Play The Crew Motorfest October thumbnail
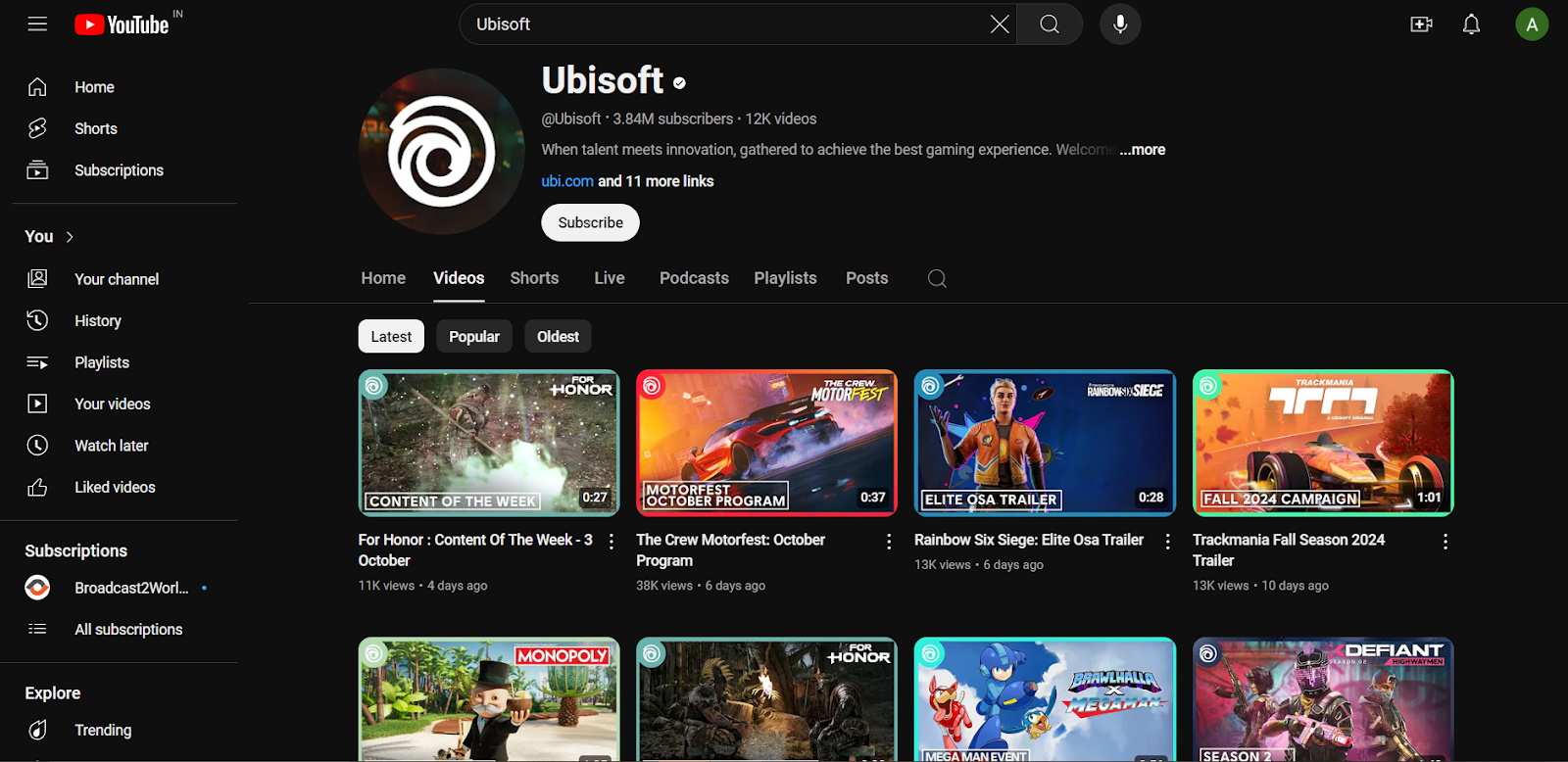 [x=766, y=443]
